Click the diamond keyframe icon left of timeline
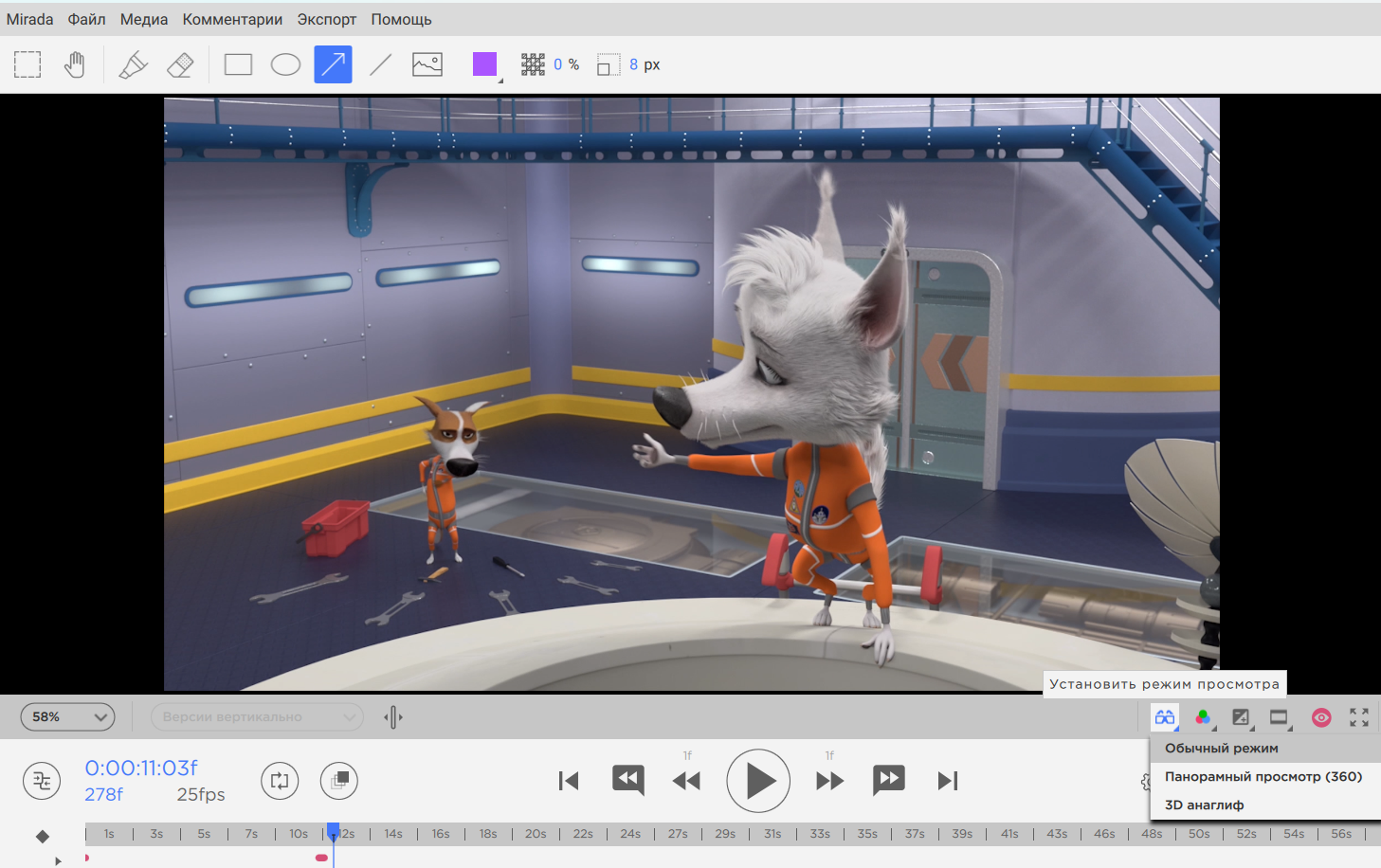This screenshot has width=1381, height=868. click(43, 836)
